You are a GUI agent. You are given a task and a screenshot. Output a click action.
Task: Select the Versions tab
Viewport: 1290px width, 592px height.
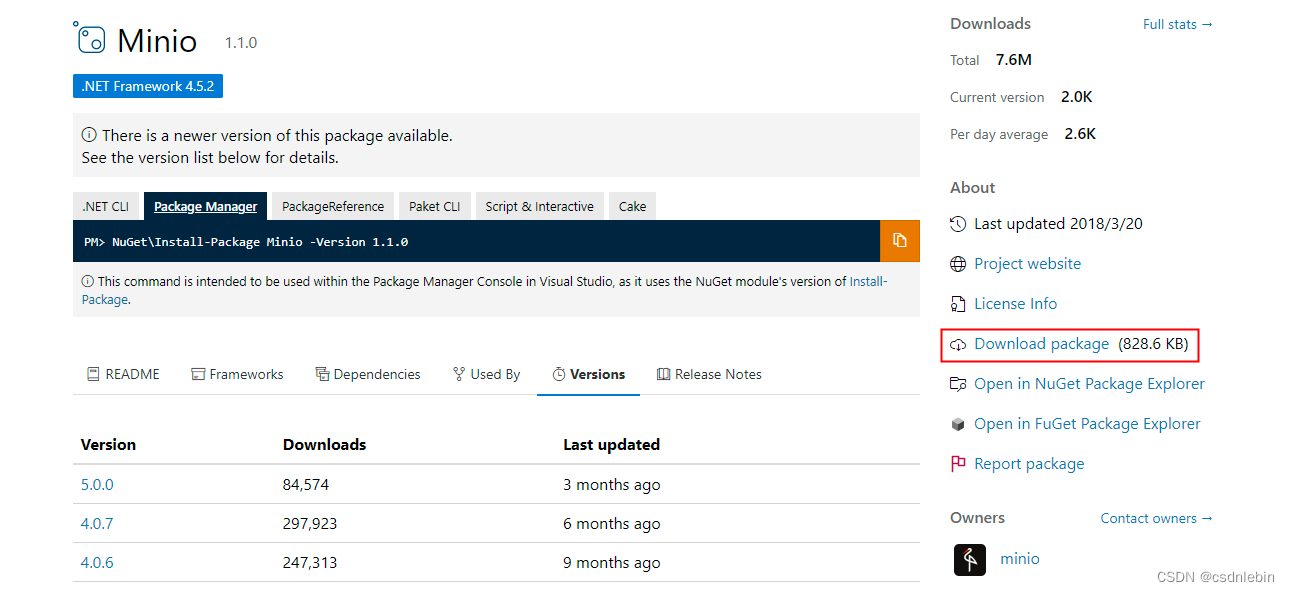click(588, 374)
